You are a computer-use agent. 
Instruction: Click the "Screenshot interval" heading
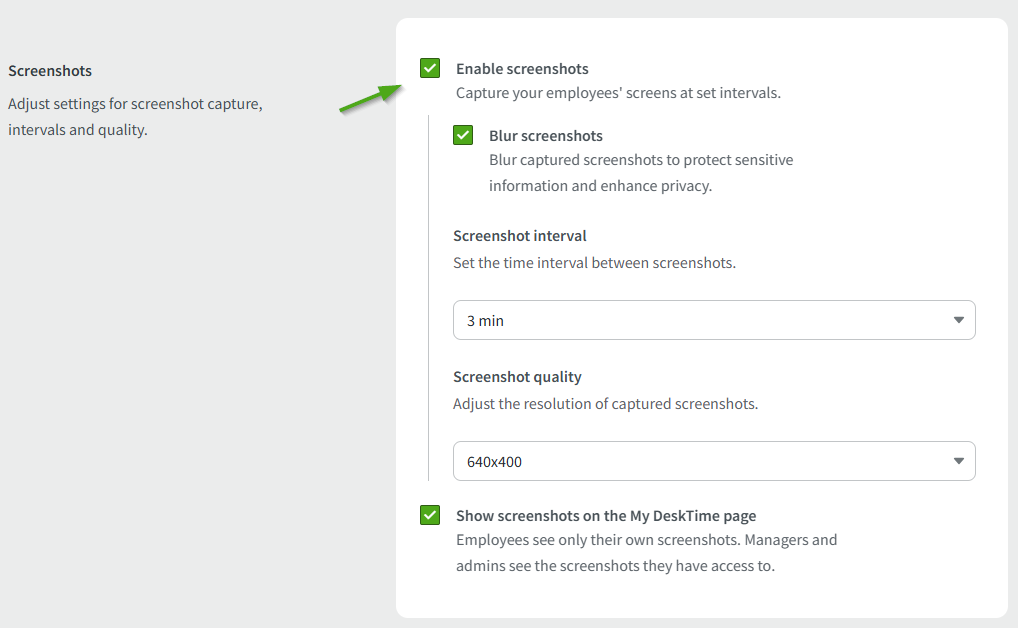520,236
